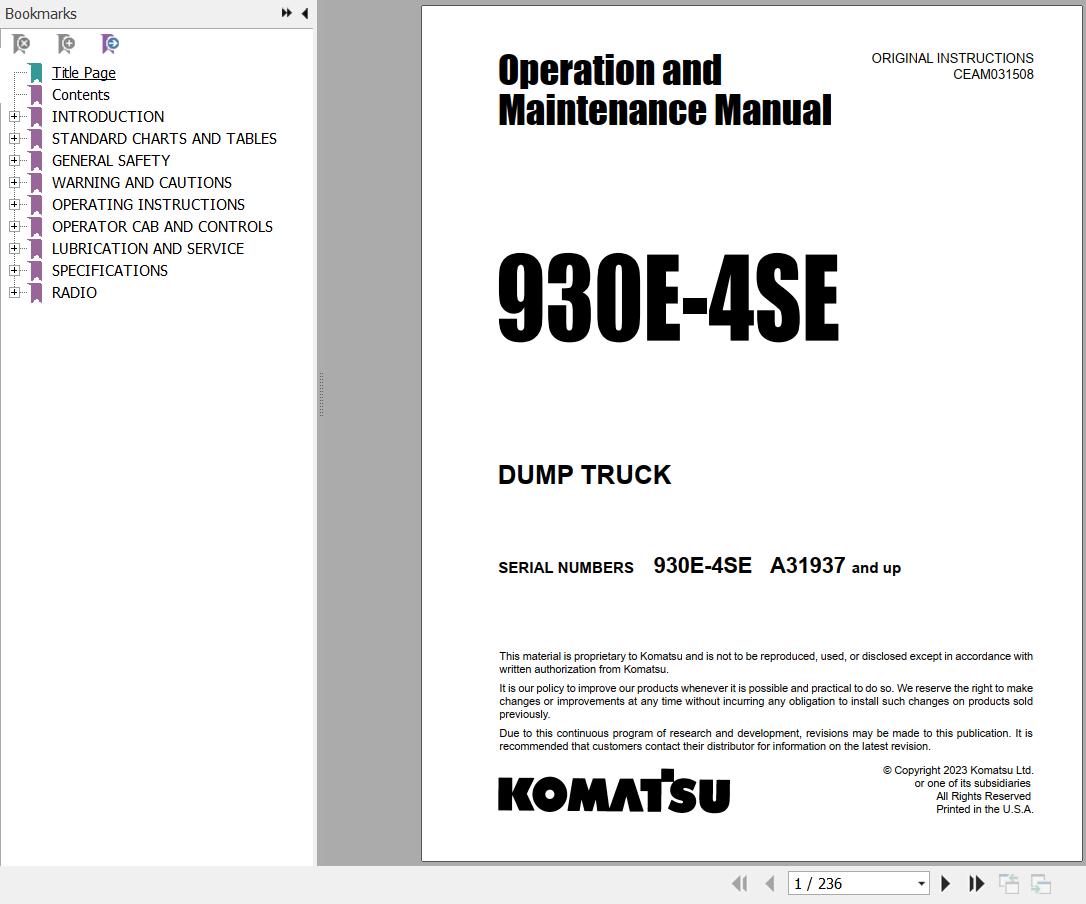Image resolution: width=1086 pixels, height=904 pixels.
Task: Expand the INTRODUCTION bookmark
Action: (x=14, y=117)
